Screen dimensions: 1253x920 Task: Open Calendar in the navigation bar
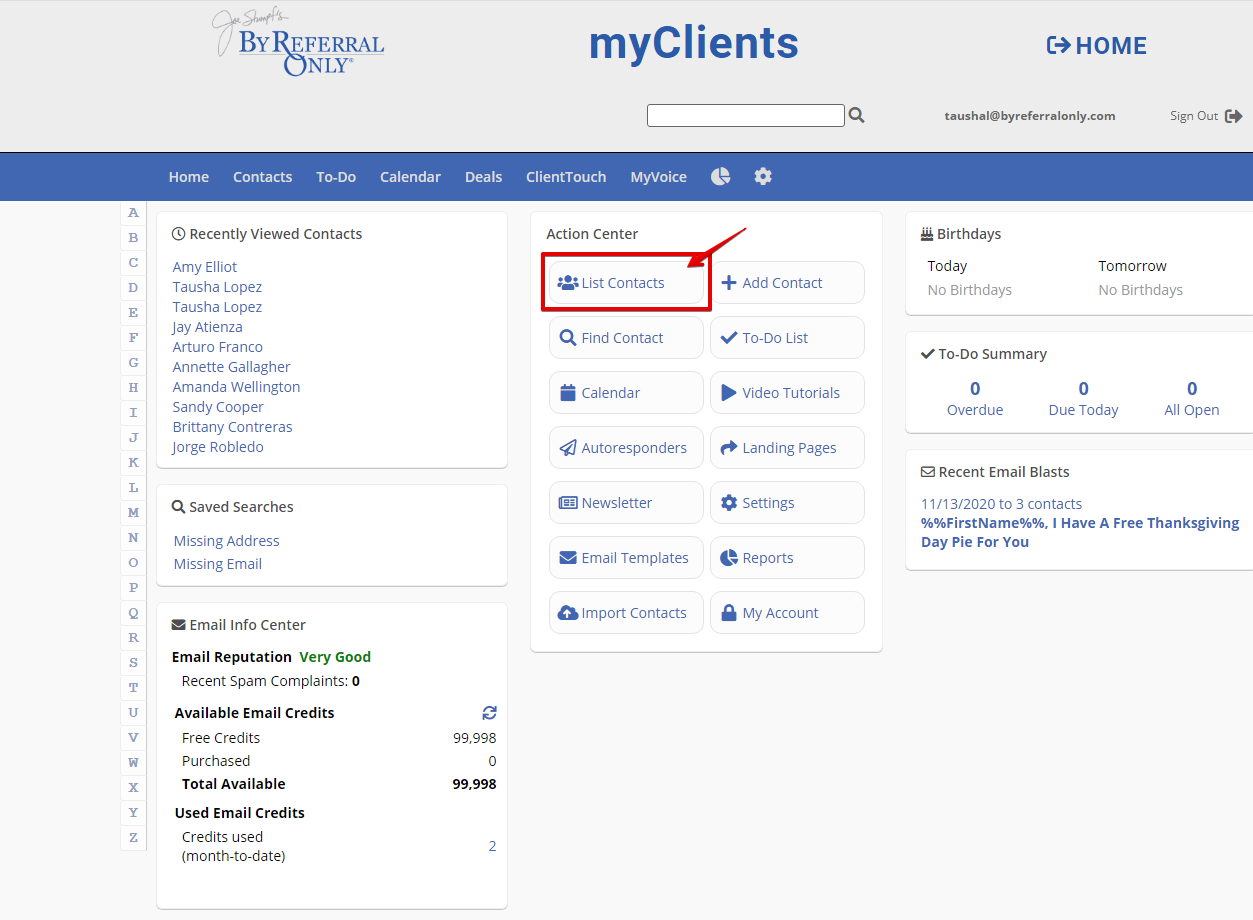point(410,177)
